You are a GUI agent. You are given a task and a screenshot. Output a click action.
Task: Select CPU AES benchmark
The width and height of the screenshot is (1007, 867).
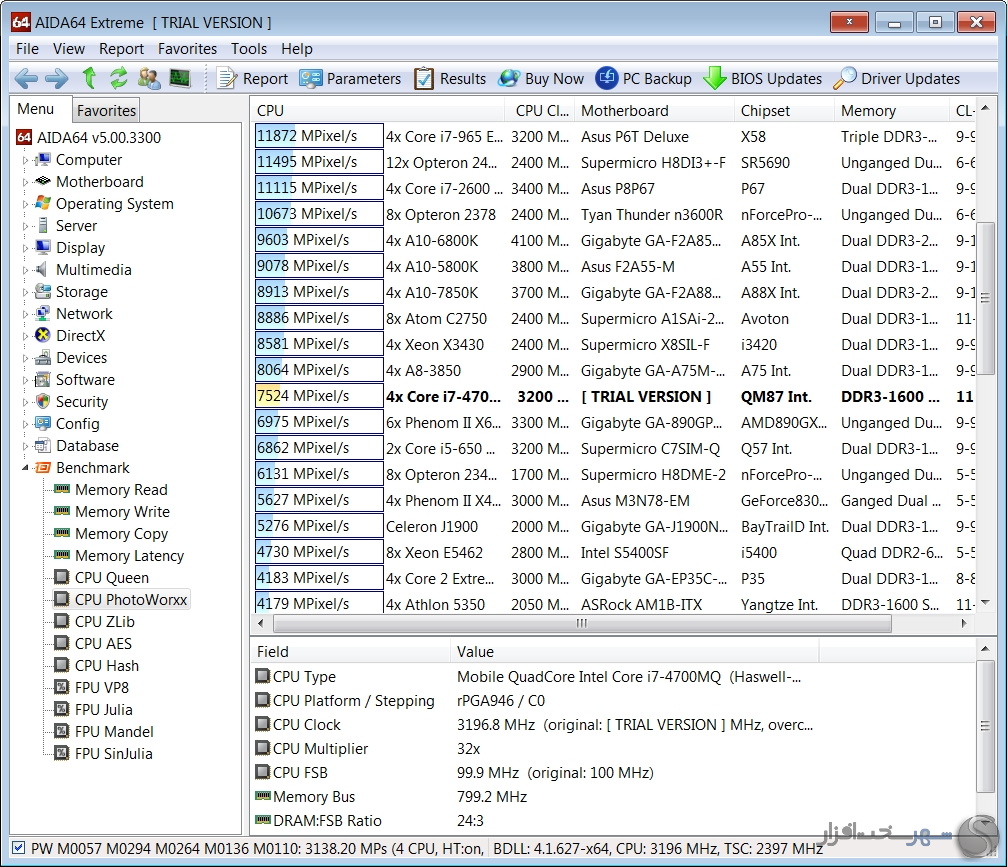[x=103, y=643]
